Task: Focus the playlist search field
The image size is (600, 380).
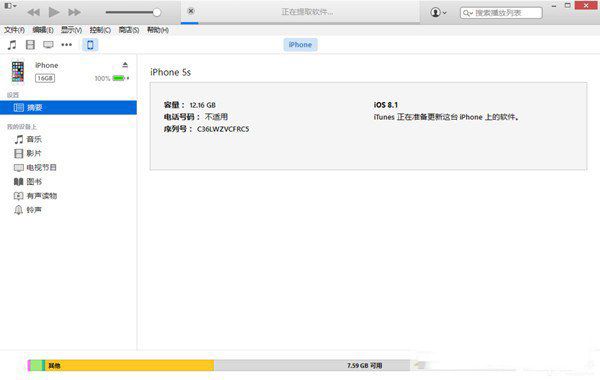Action: pyautogui.click(x=501, y=13)
